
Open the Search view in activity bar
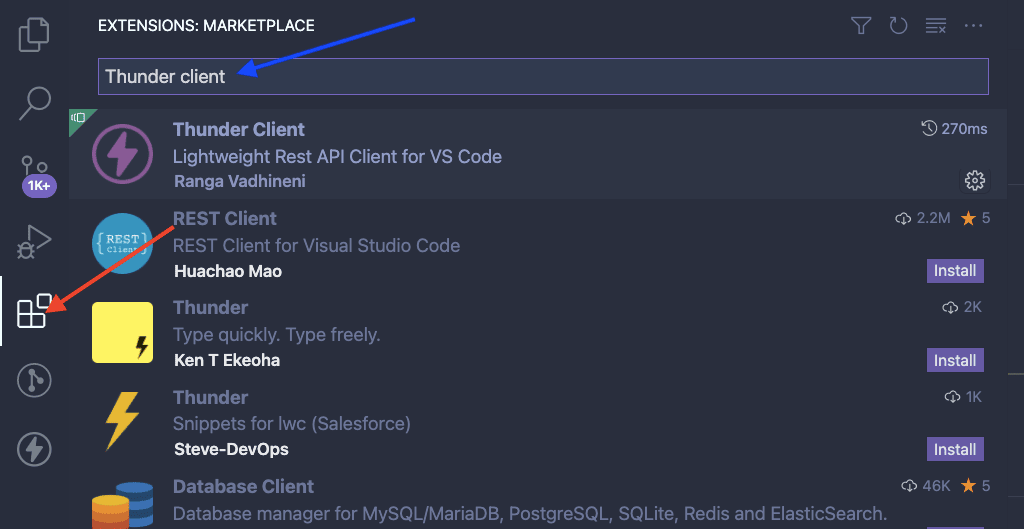[34, 103]
